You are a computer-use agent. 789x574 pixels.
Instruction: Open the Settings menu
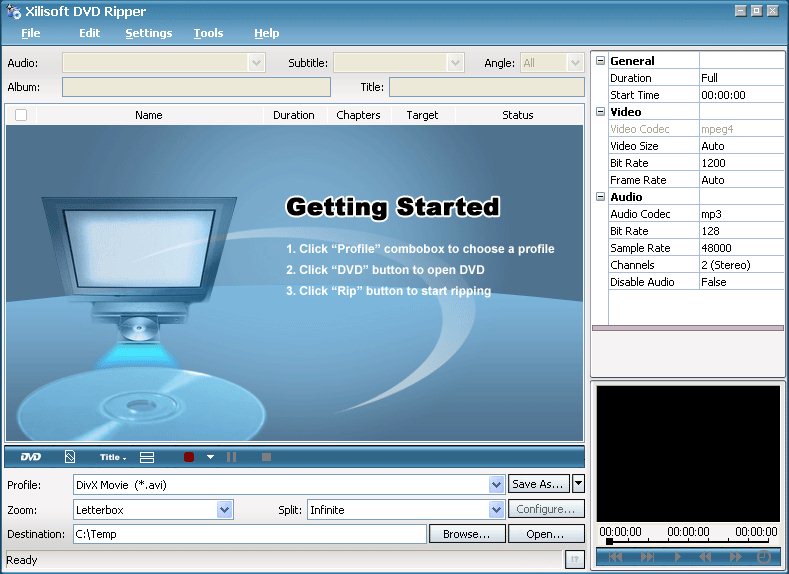pos(148,33)
